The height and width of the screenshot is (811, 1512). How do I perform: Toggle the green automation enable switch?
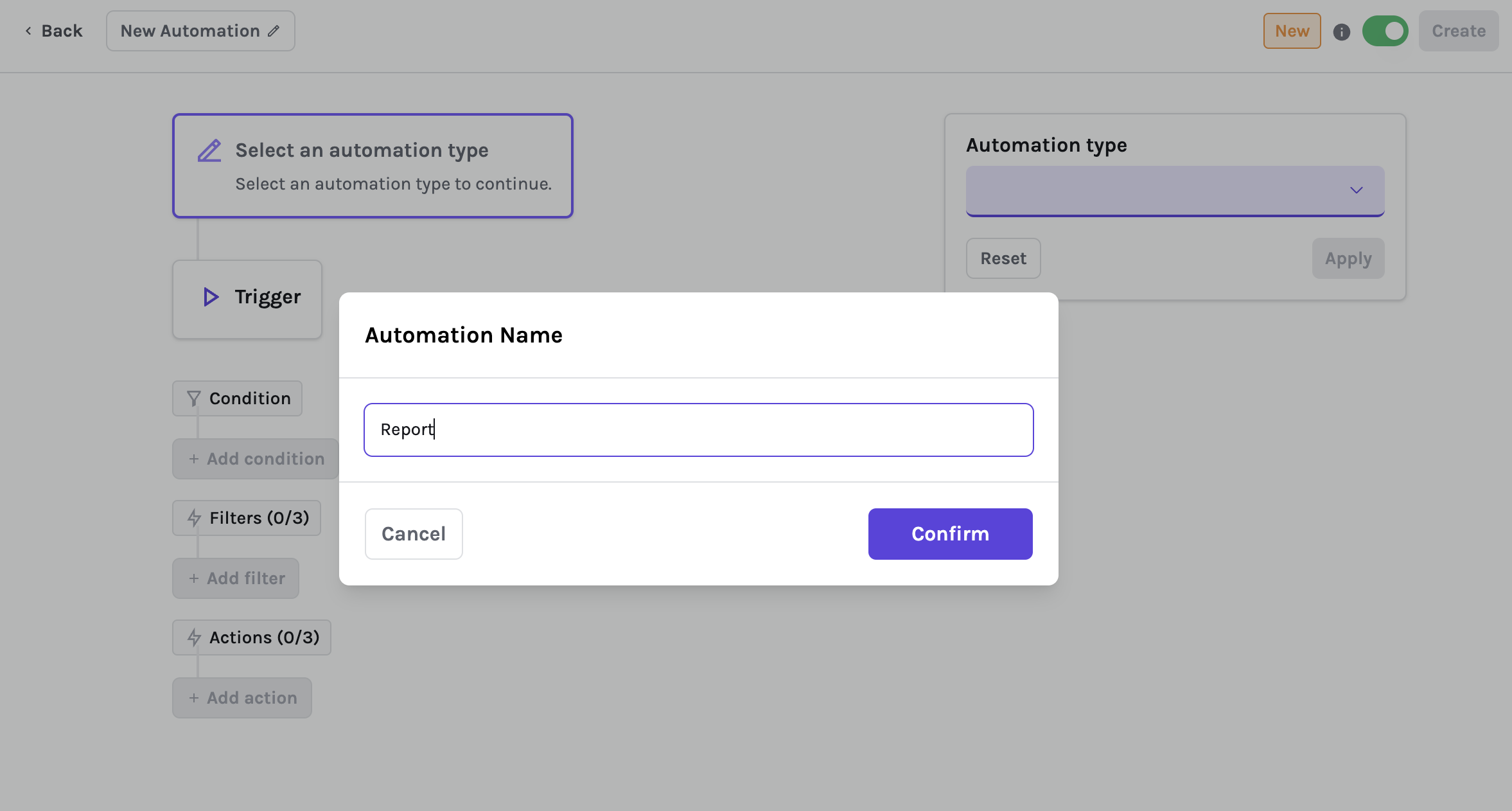1385,31
